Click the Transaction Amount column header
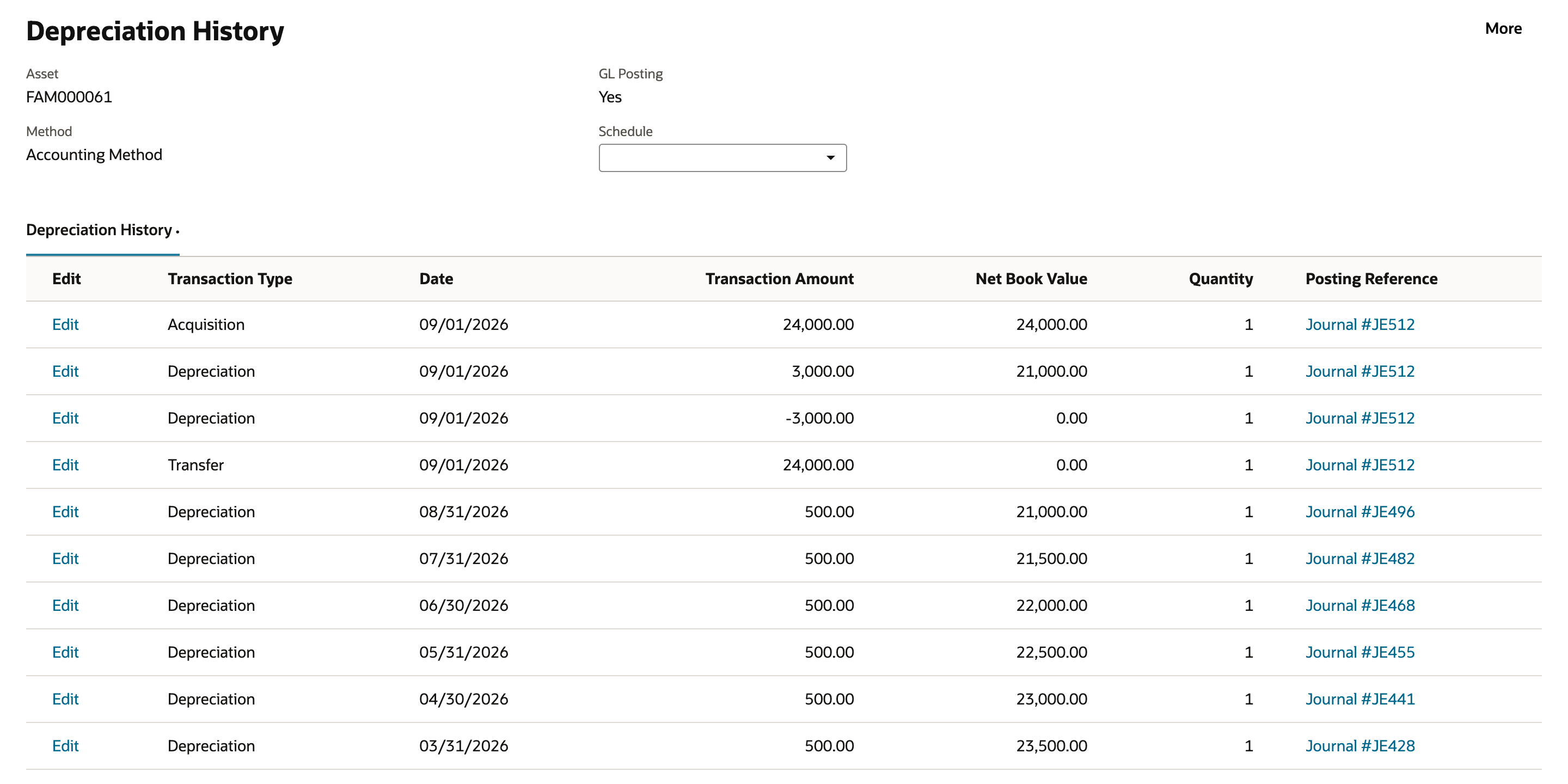This screenshot has height=784, width=1568. point(779,279)
